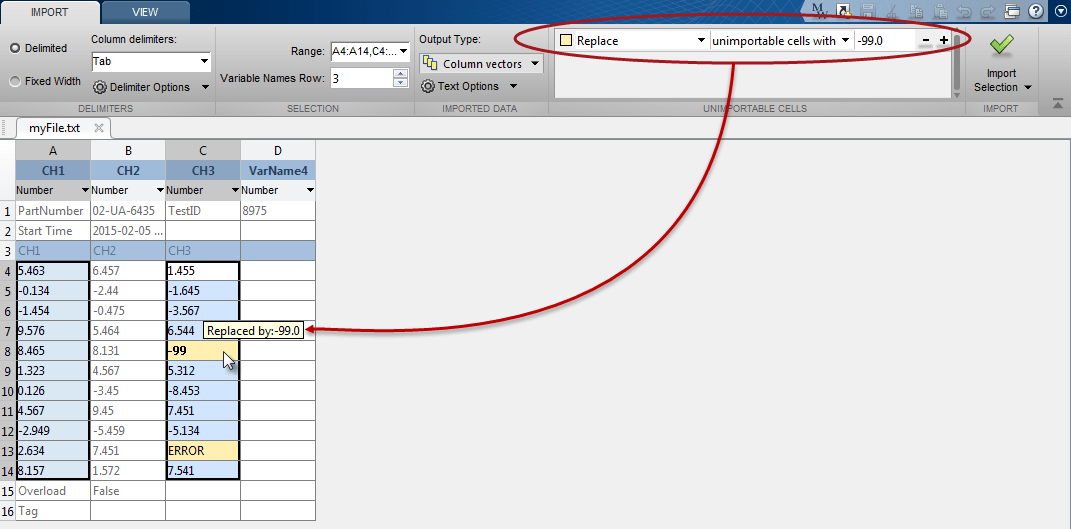The width and height of the screenshot is (1071, 529).
Task: Click the circled down-arrow toolstrip options icon
Action: [1060, 10]
